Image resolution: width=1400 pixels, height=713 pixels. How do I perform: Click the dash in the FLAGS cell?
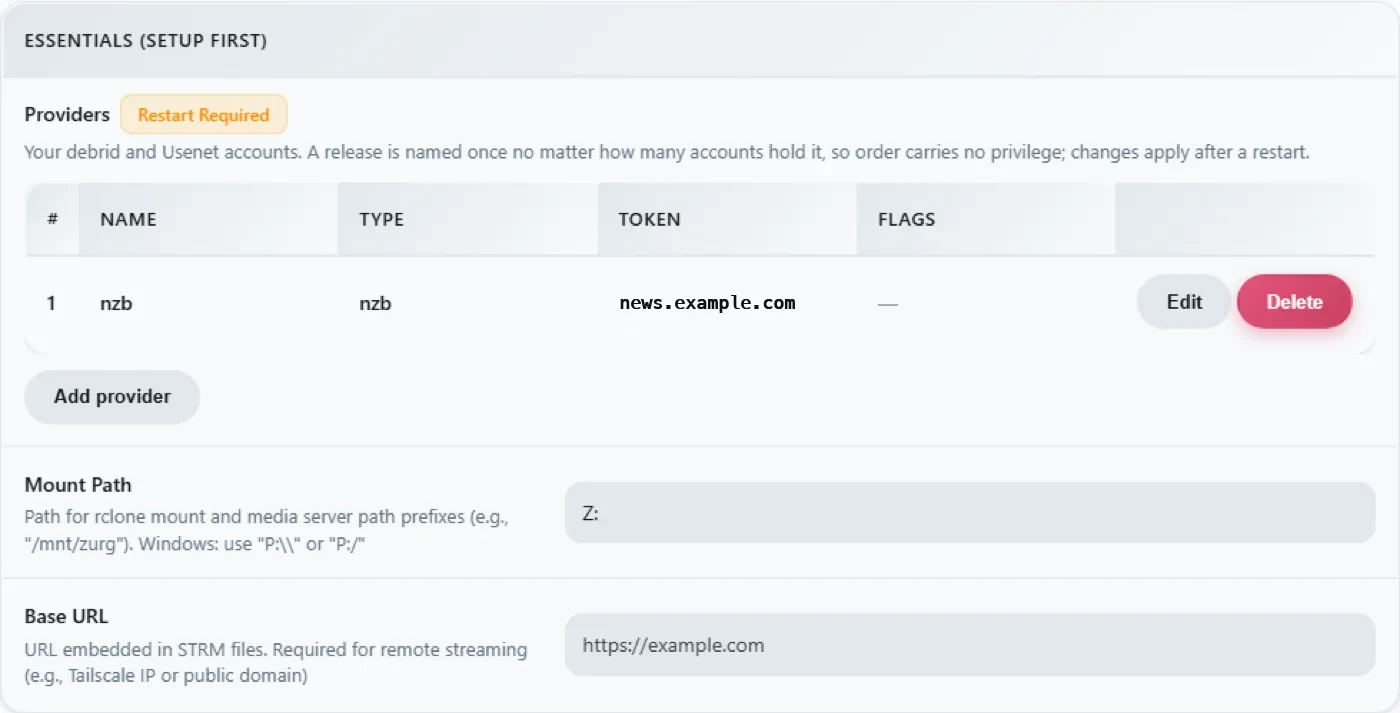click(887, 303)
